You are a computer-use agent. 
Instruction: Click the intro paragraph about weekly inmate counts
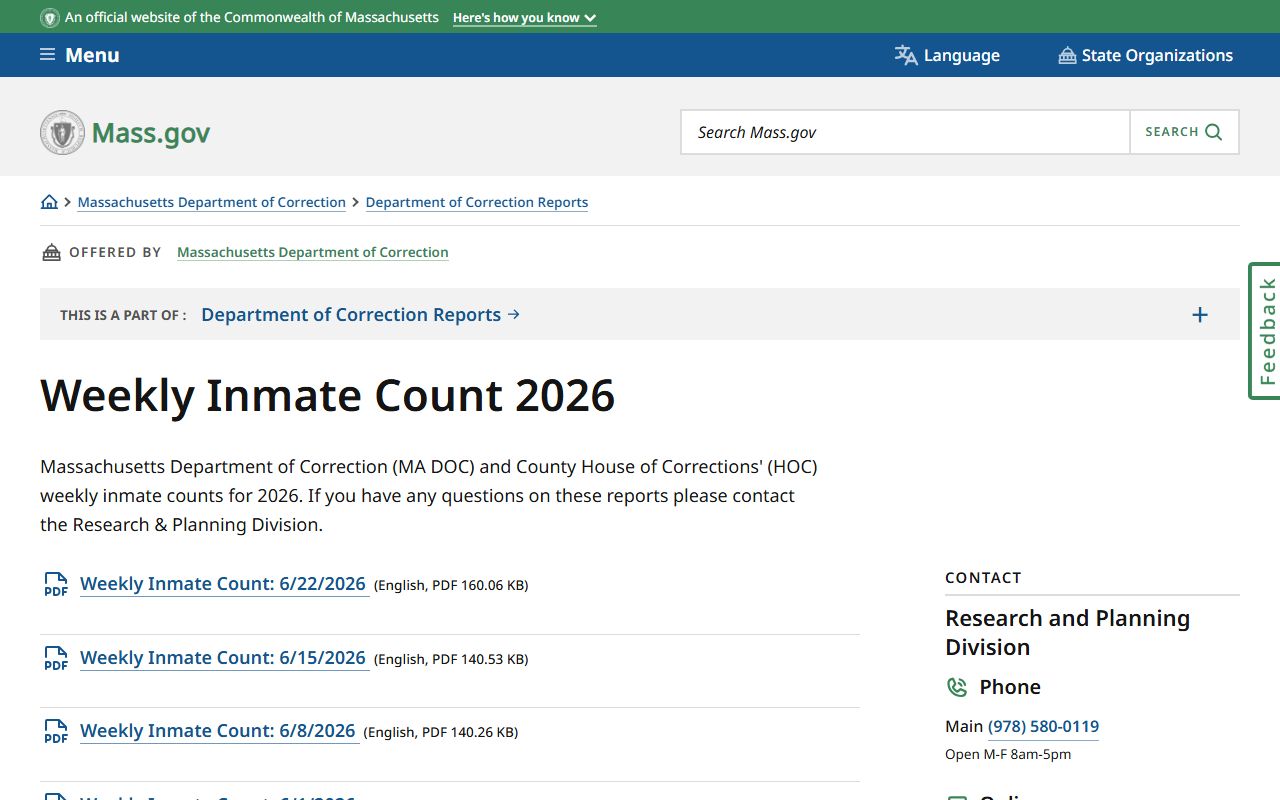(429, 496)
